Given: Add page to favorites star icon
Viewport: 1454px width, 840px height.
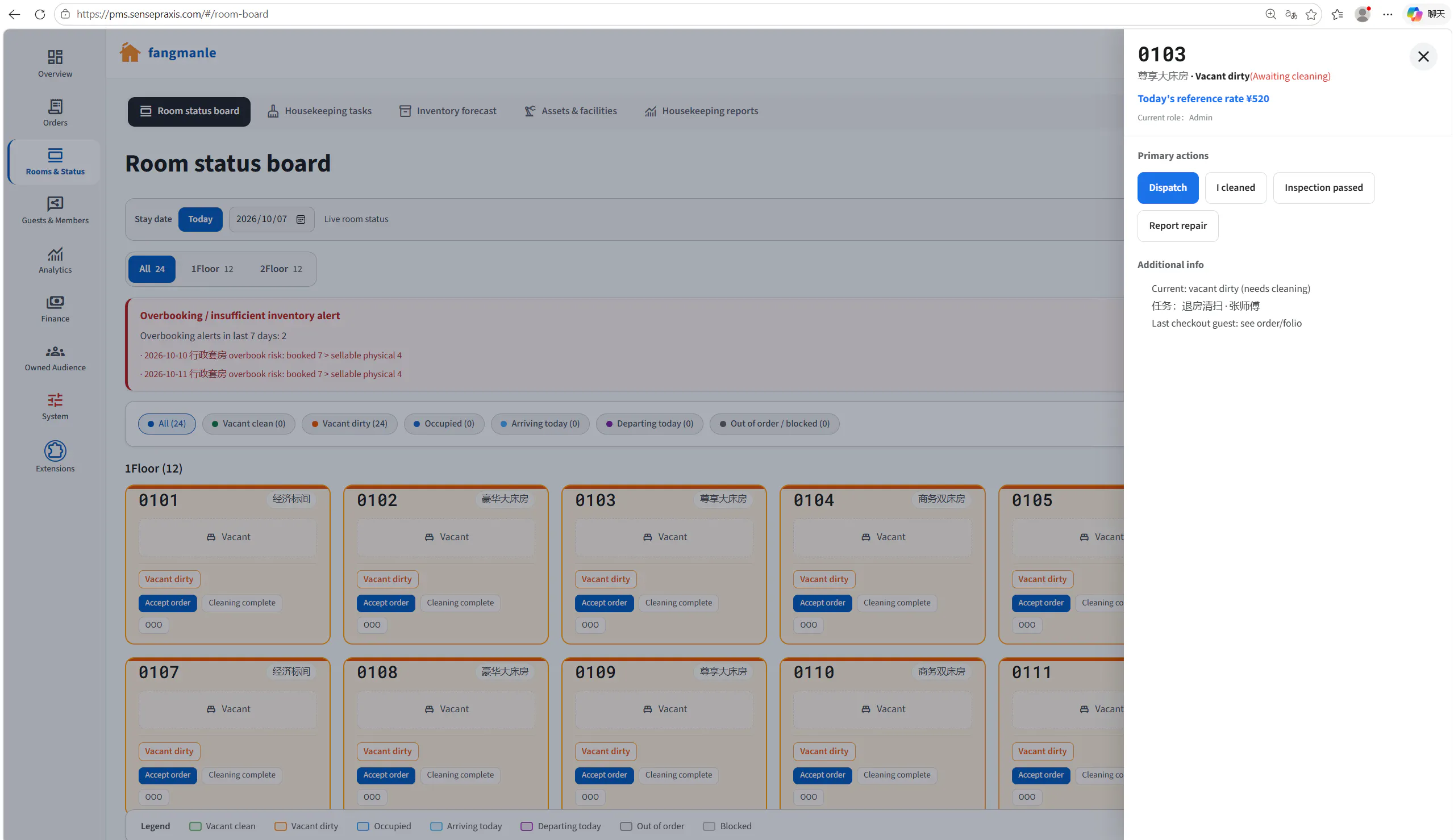Looking at the screenshot, I should tap(1311, 14).
